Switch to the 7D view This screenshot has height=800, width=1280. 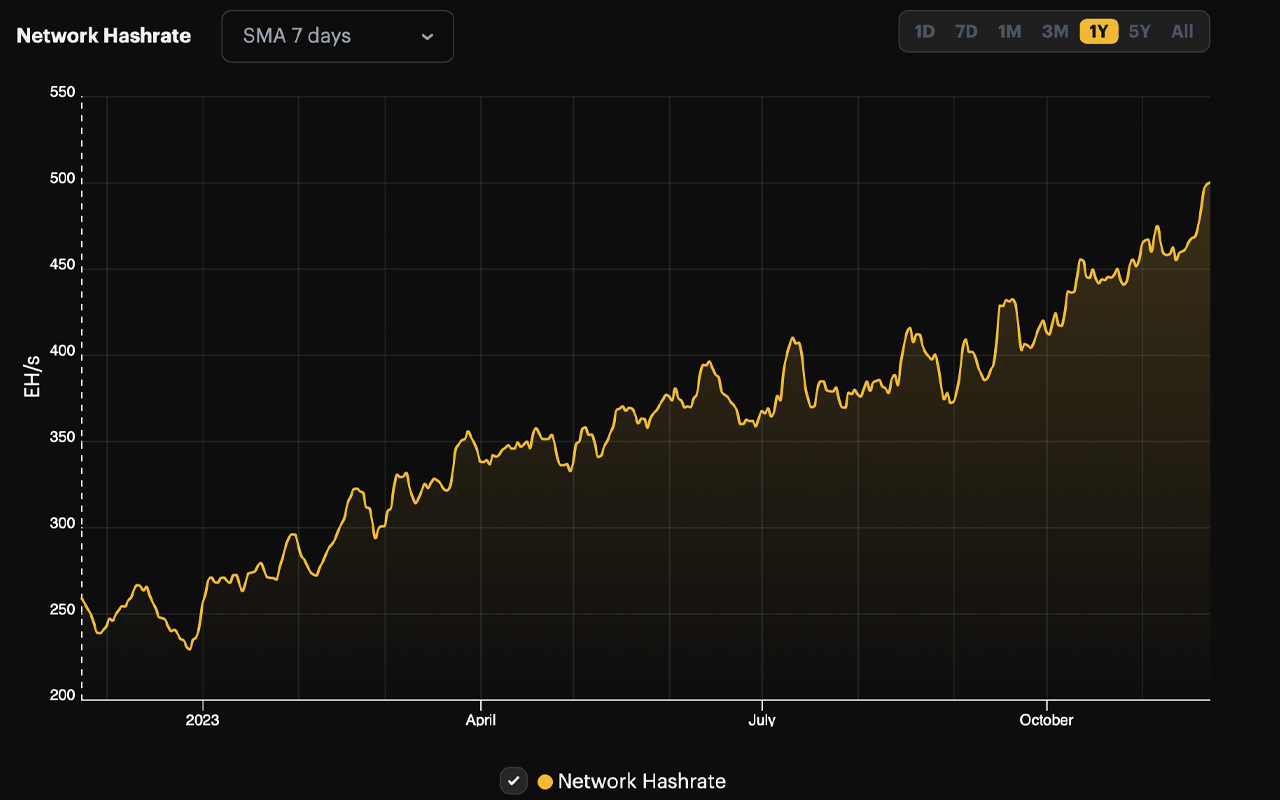click(x=966, y=31)
